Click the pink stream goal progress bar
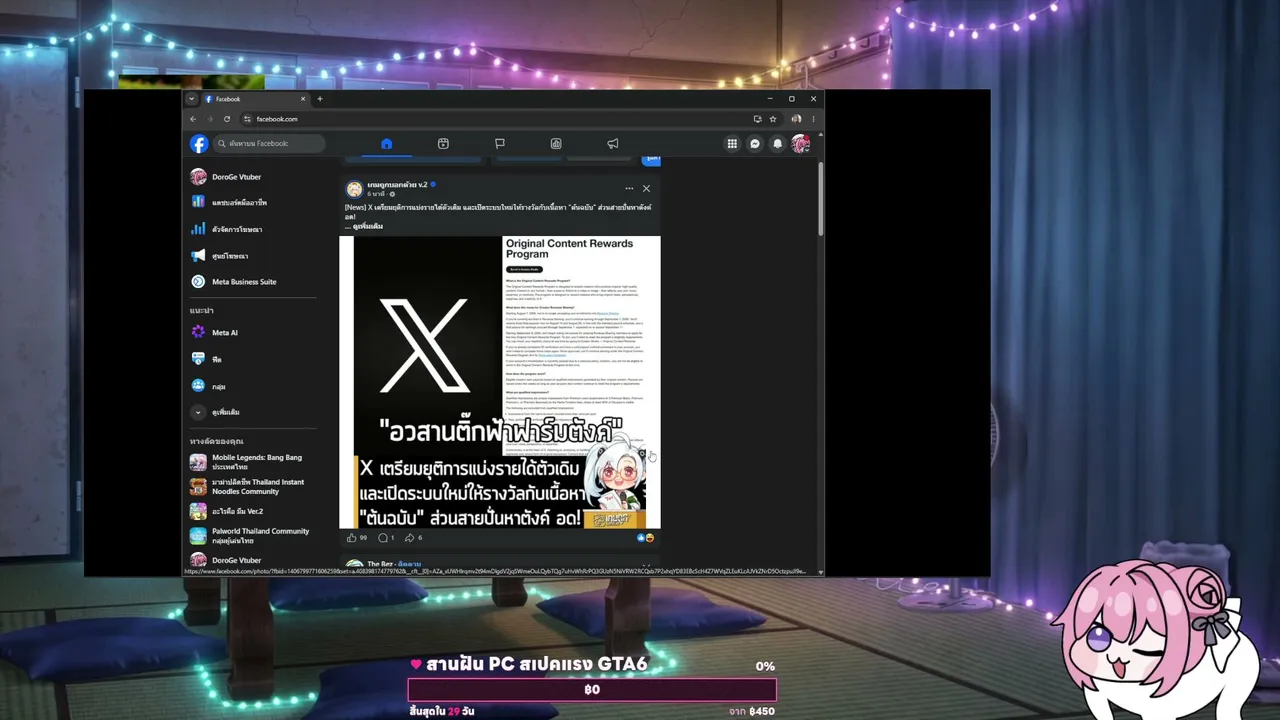The height and width of the screenshot is (720, 1280). pos(592,690)
